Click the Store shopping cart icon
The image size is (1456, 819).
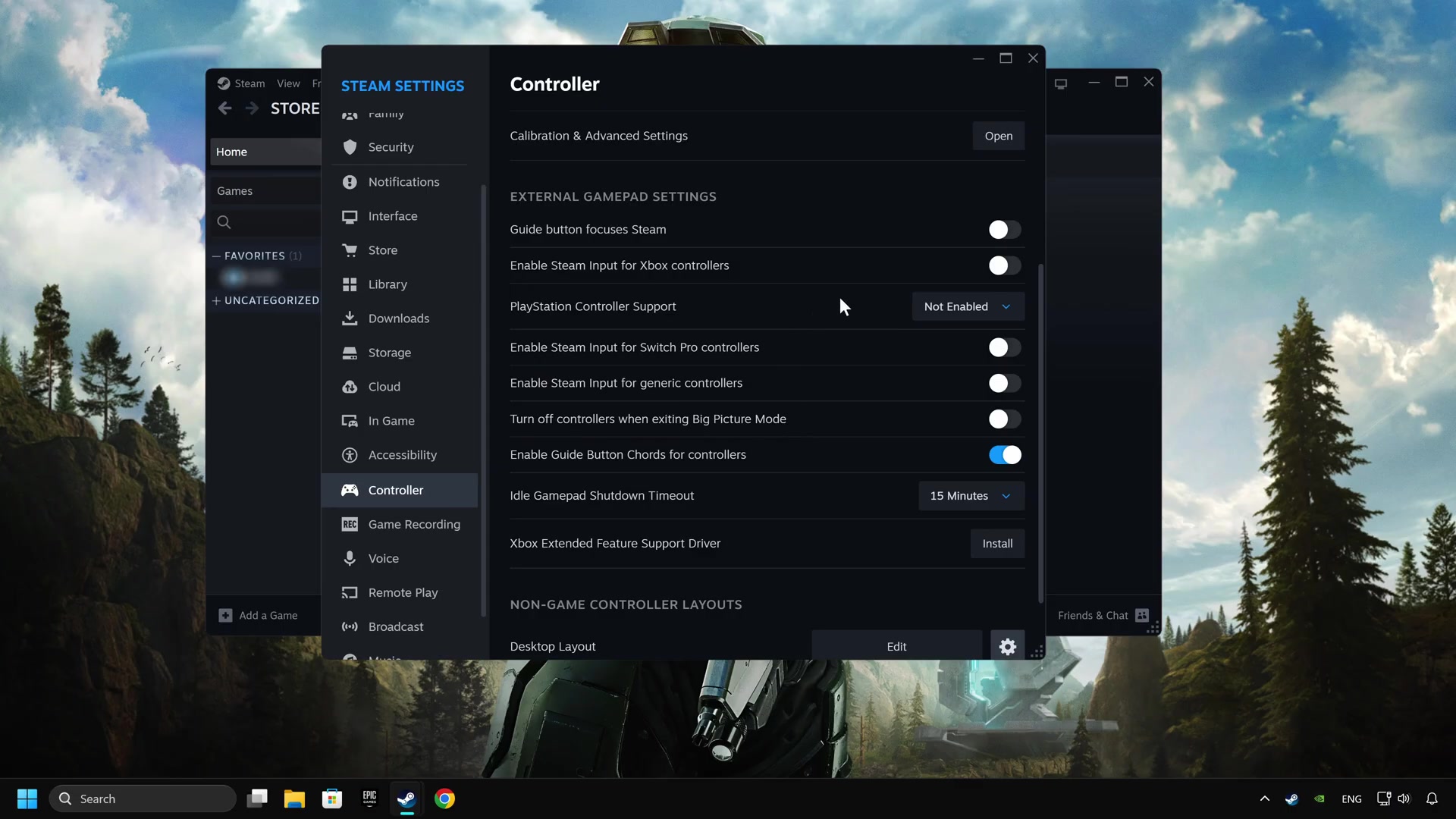[x=350, y=250]
